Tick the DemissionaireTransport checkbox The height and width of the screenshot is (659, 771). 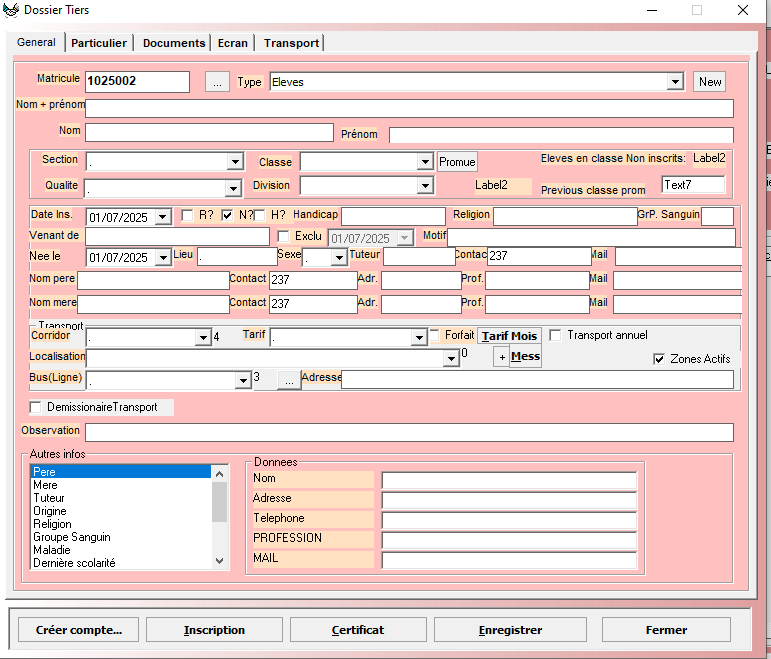[x=36, y=407]
